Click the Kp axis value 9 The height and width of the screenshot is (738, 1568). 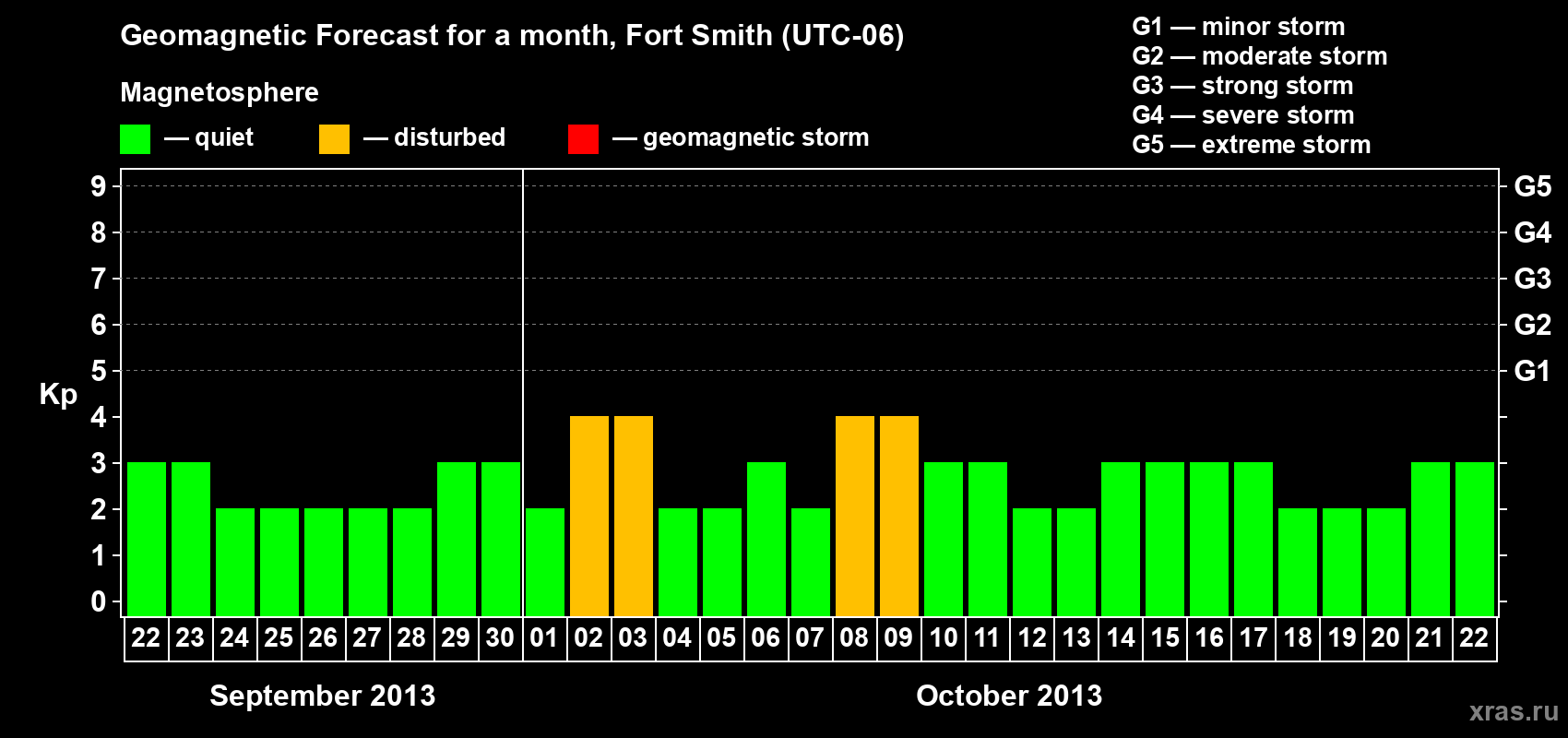[99, 186]
